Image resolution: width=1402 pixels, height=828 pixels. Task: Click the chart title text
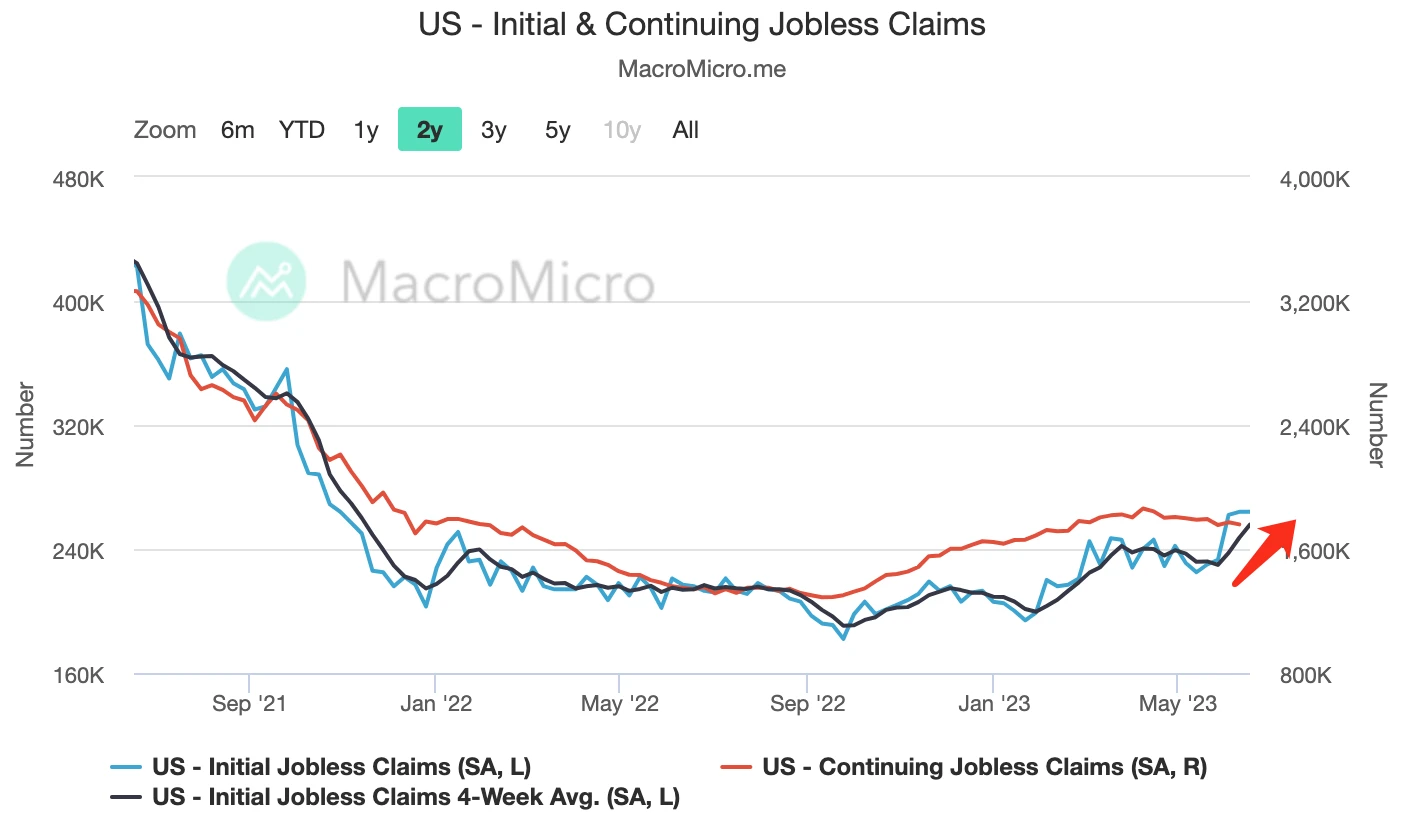(x=702, y=25)
